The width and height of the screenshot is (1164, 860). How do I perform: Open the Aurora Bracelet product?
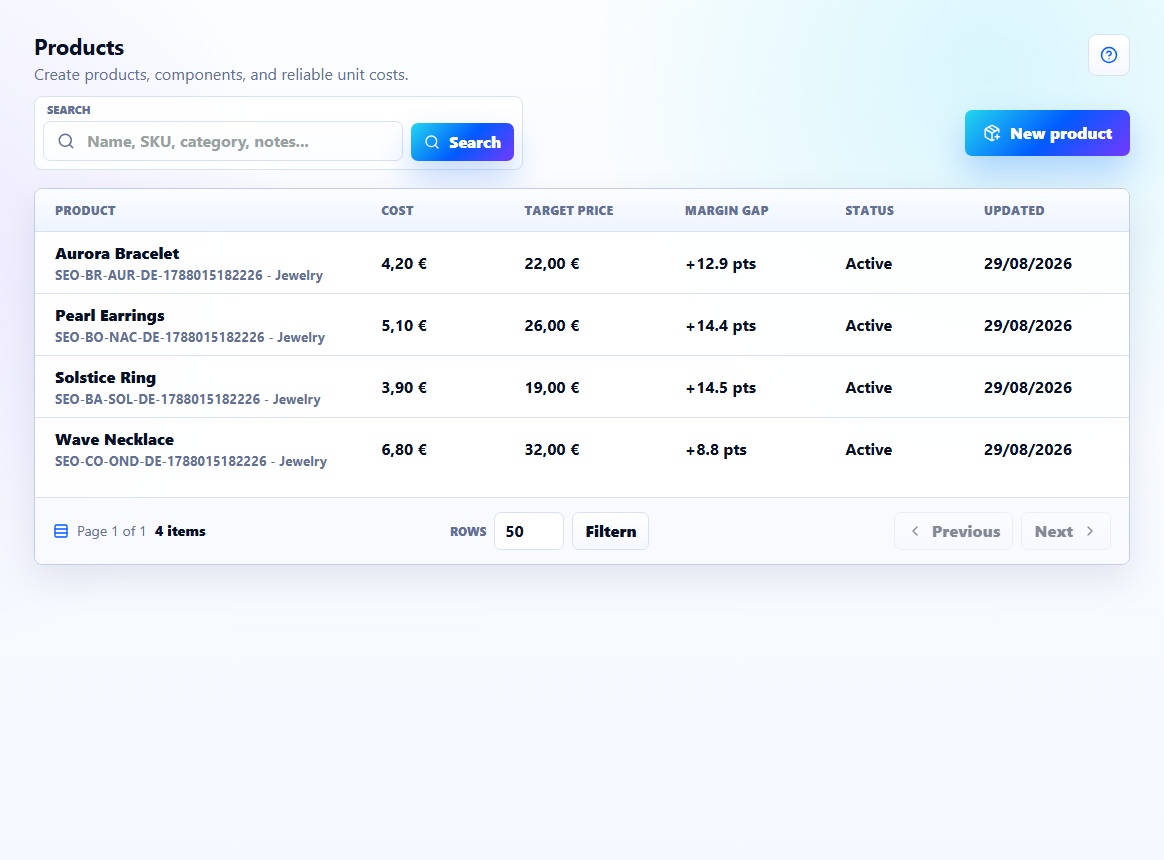point(117,253)
